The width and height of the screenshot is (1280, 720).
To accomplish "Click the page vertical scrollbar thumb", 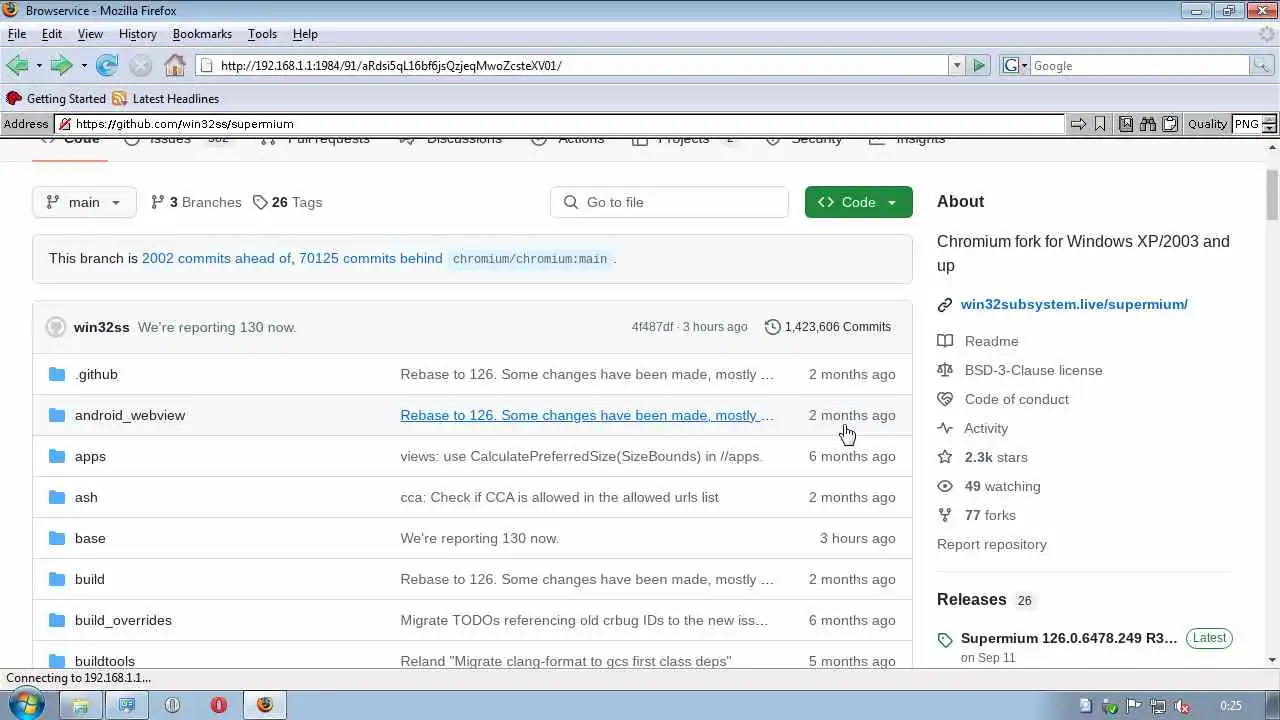I will pos(1272,195).
